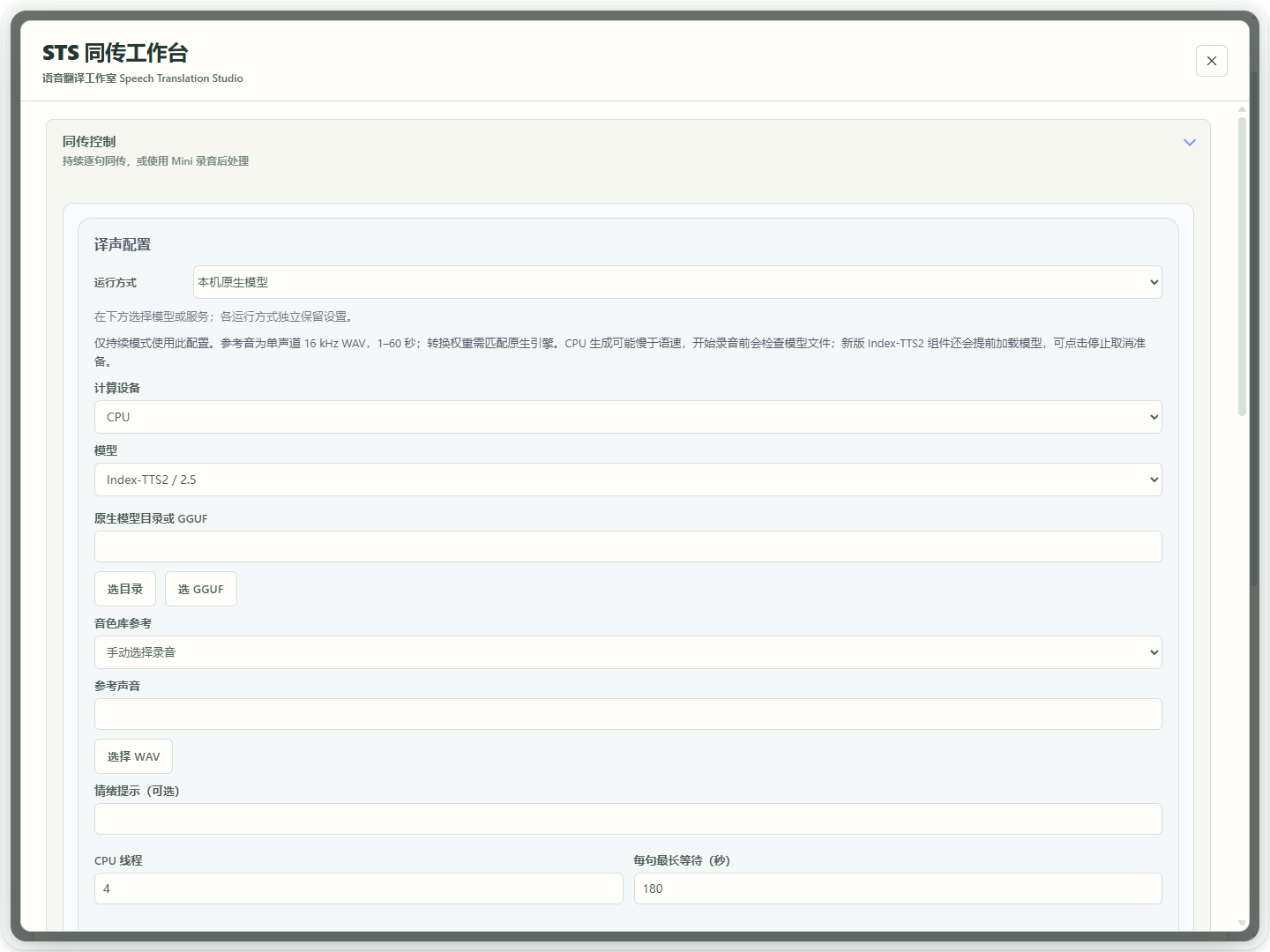Click the scrollbar up arrow at top right
The height and width of the screenshot is (952, 1270).
coord(1242,109)
